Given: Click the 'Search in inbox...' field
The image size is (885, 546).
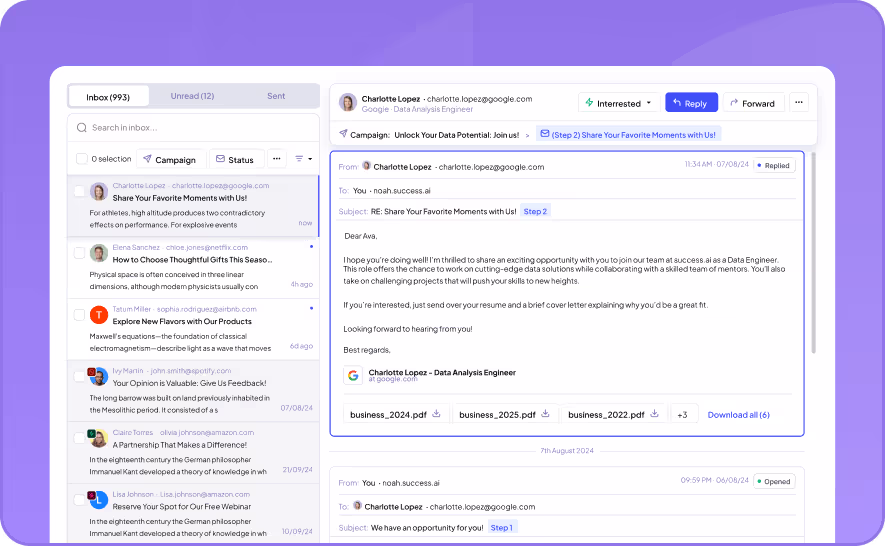Looking at the screenshot, I should pos(194,128).
